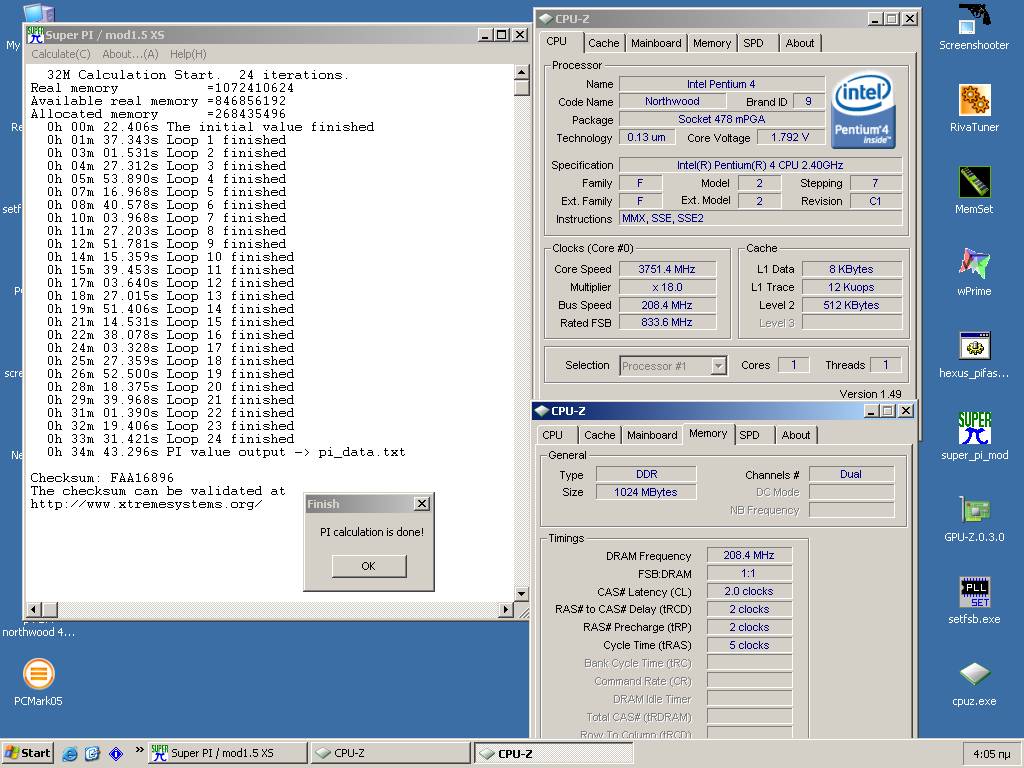Select About tab in lower CPU-Z window
The width and height of the screenshot is (1024, 768).
click(796, 435)
